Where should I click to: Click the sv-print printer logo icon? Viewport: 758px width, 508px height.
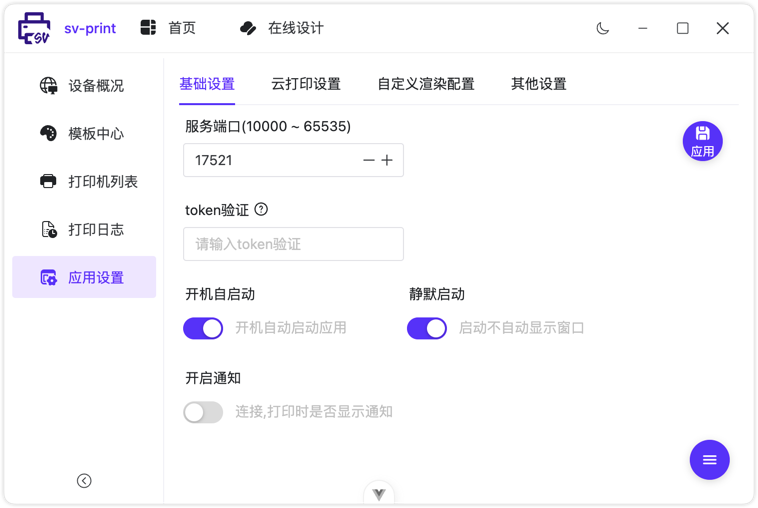pos(35,28)
